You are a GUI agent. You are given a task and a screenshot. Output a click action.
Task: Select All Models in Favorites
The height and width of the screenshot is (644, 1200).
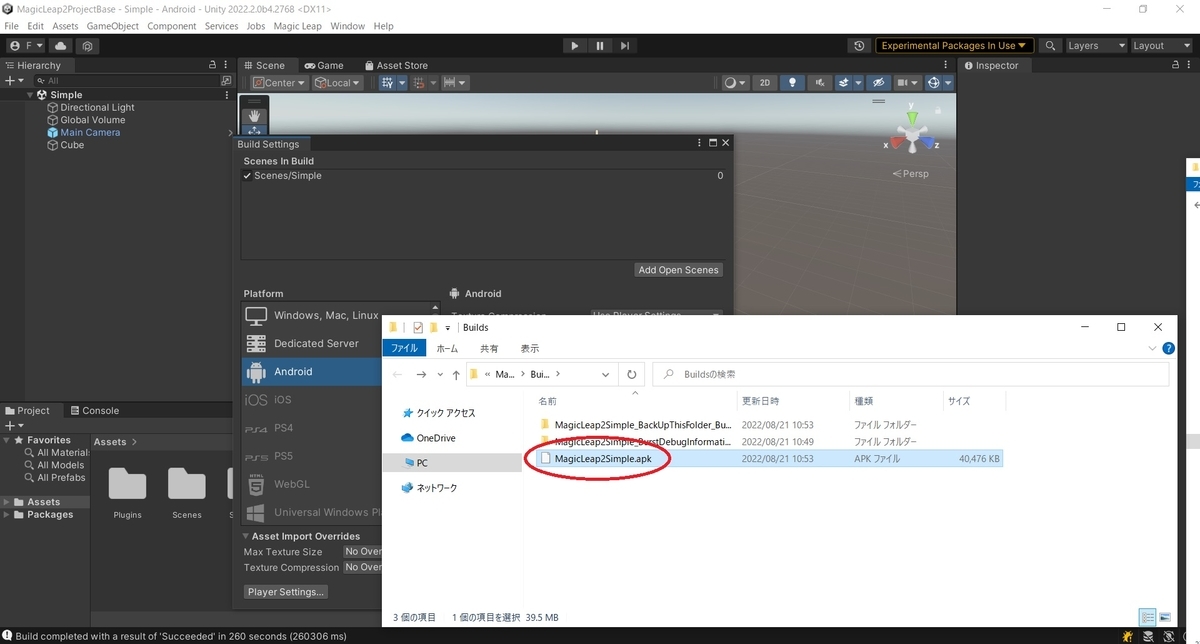click(60, 465)
